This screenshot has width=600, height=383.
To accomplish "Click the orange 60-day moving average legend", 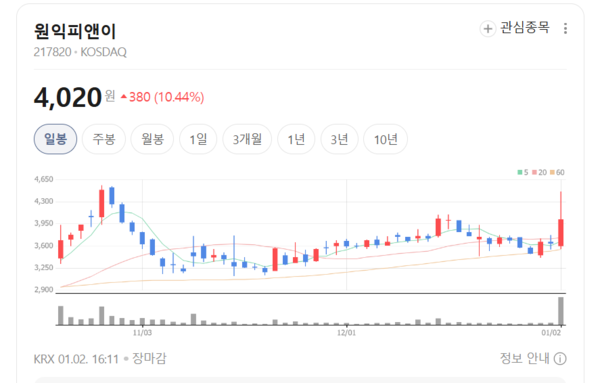I will click(x=557, y=172).
